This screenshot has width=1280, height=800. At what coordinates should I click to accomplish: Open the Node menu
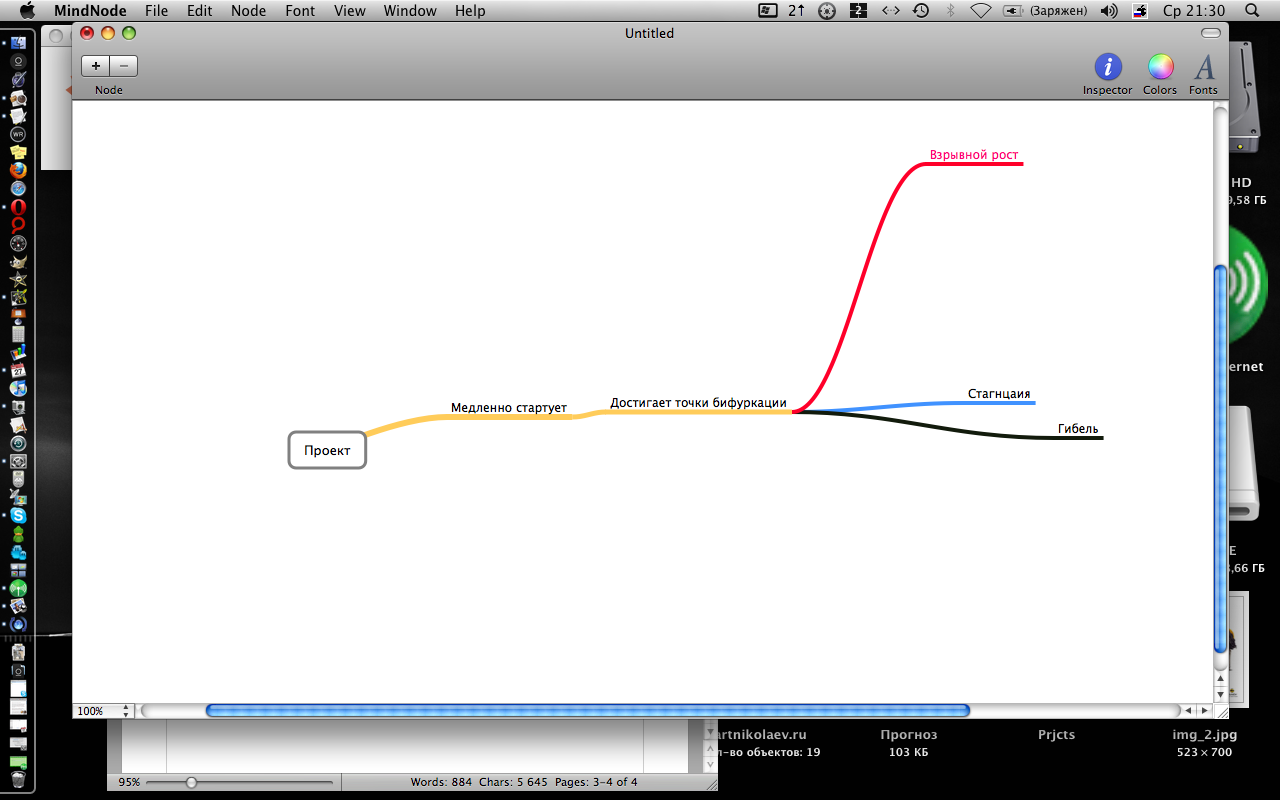click(248, 11)
